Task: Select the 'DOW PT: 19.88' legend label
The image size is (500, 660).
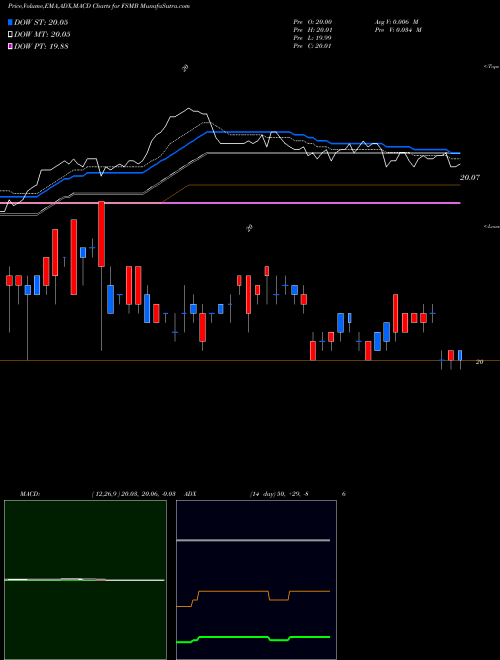Action: [41, 46]
